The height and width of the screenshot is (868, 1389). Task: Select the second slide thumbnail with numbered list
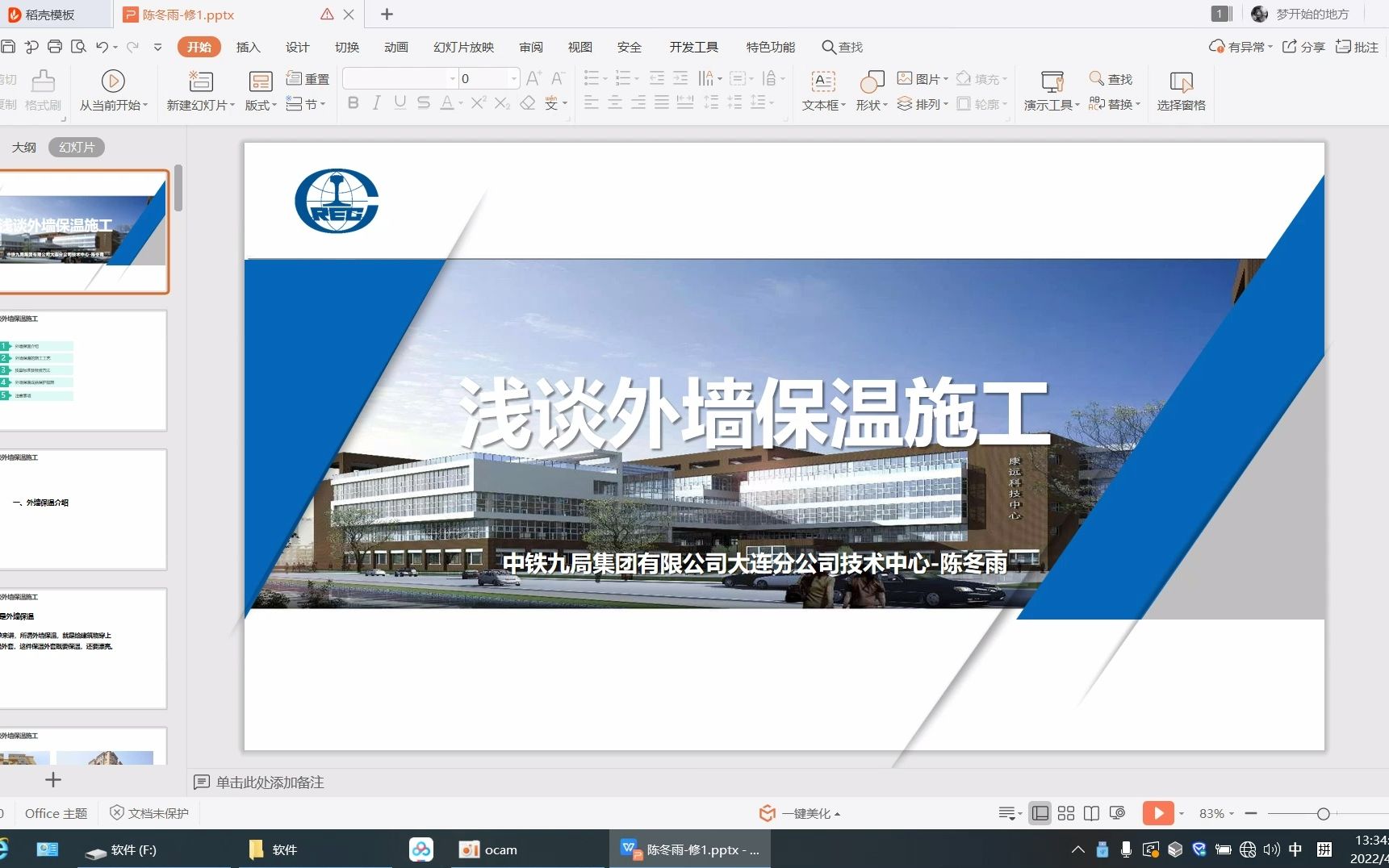[83, 371]
